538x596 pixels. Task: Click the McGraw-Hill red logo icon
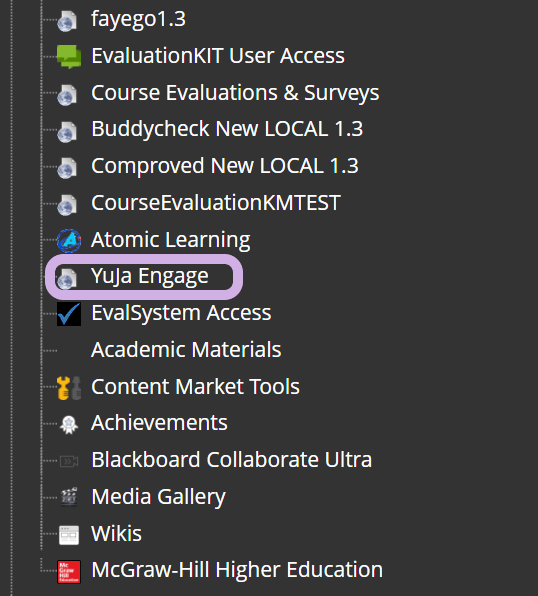click(69, 571)
